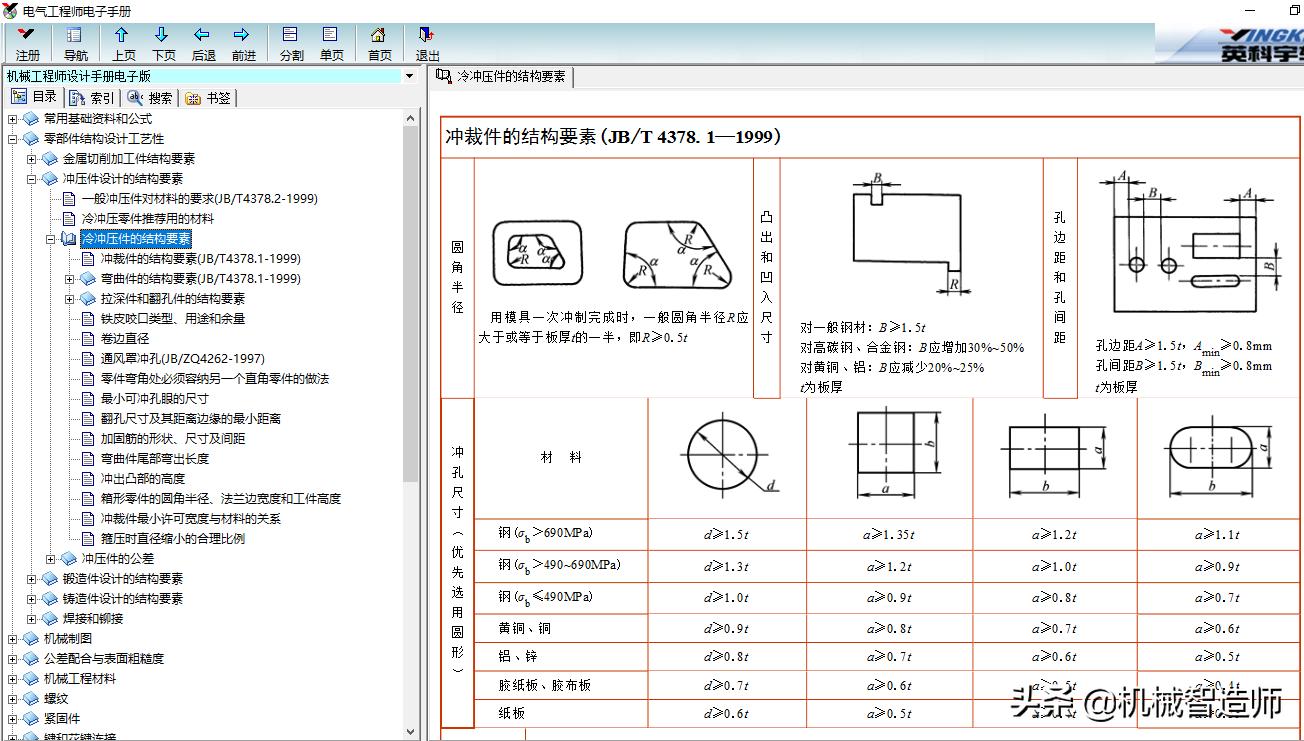Image resolution: width=1304 pixels, height=741 pixels.
Task: Go to next page with 下页 icon
Action: click(162, 37)
